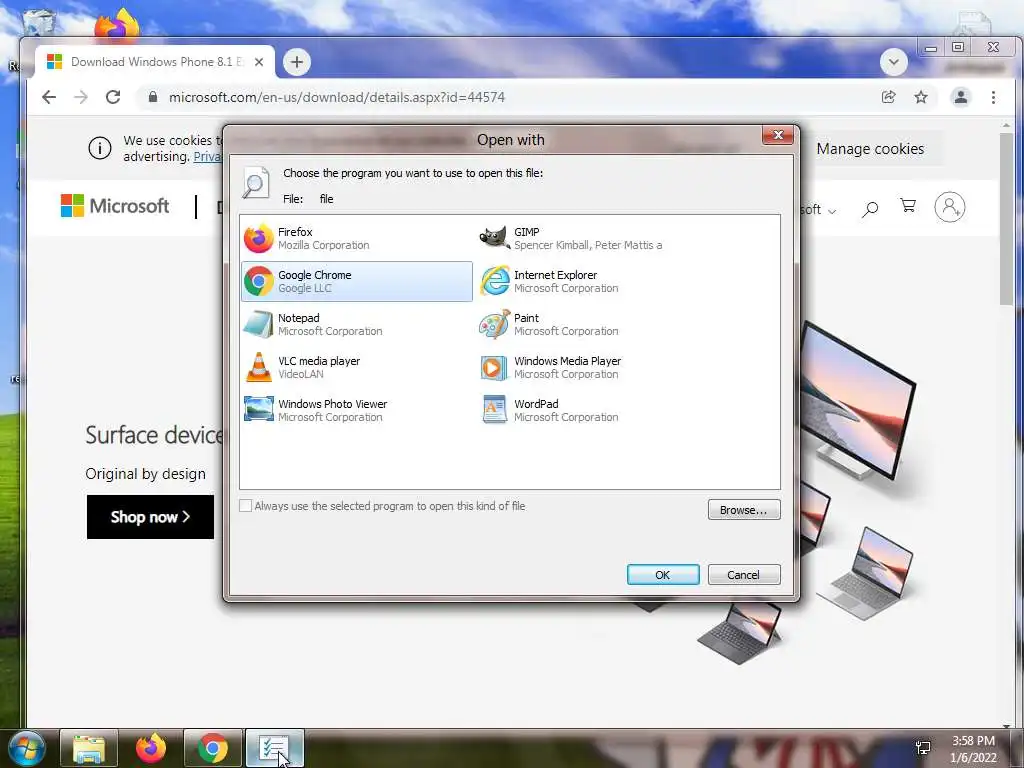Select GIMP in the program list
The height and width of the screenshot is (768, 1024).
pos(592,238)
